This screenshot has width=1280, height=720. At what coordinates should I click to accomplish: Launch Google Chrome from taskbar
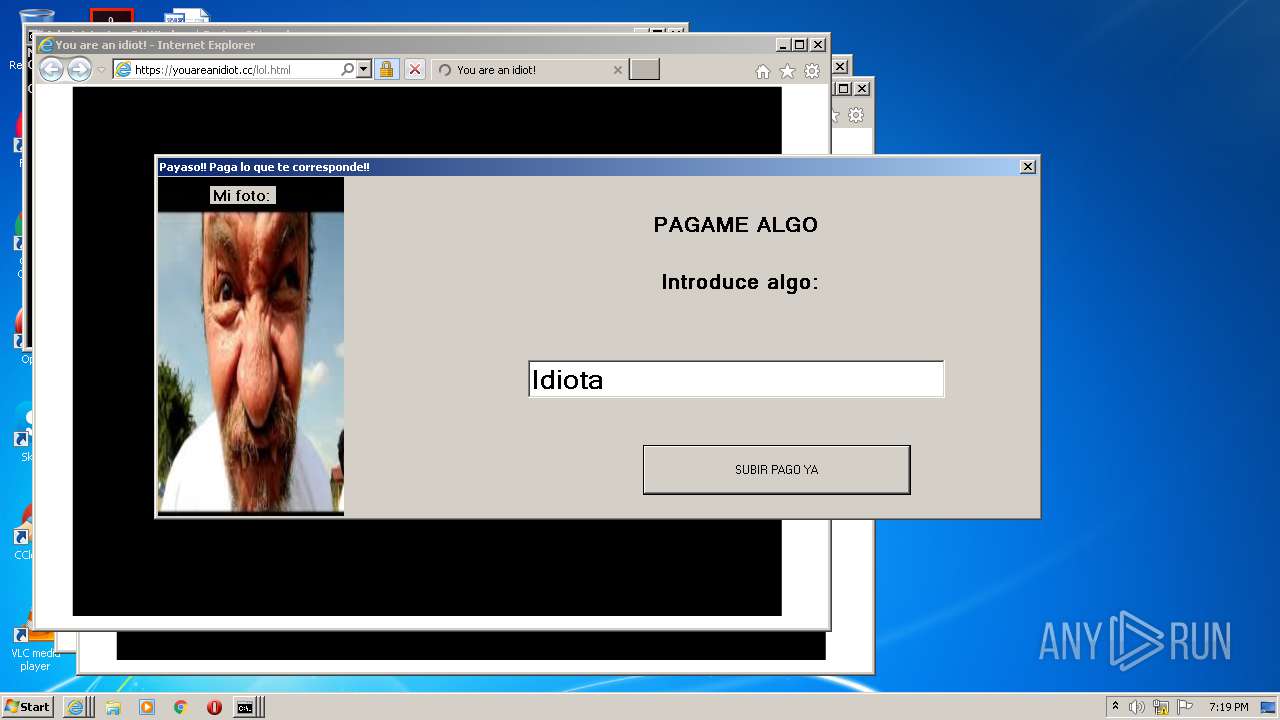pyautogui.click(x=181, y=707)
